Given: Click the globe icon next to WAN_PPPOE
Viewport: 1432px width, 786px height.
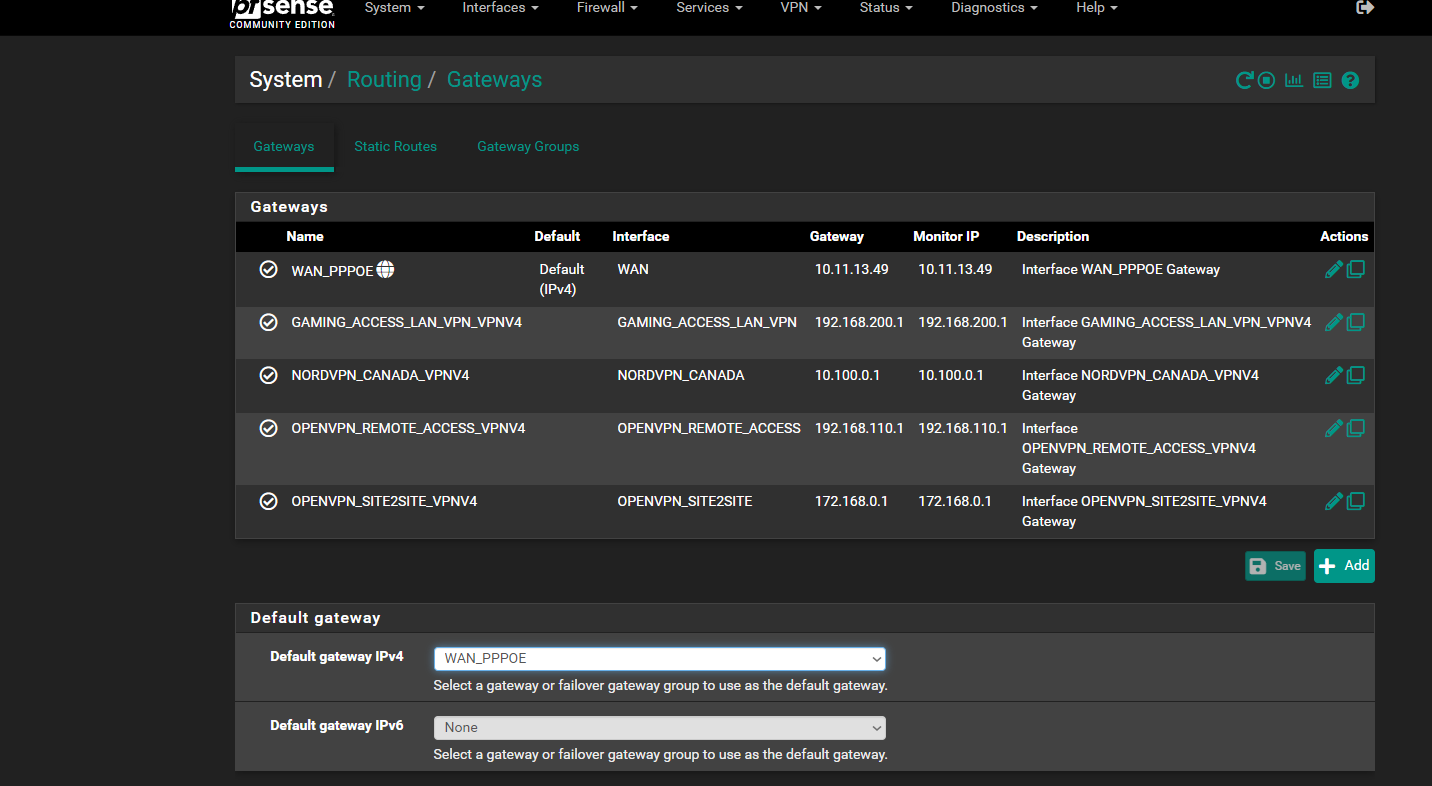Looking at the screenshot, I should pyautogui.click(x=385, y=269).
